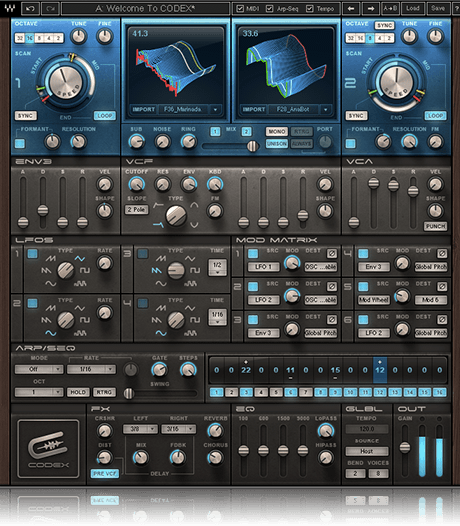Click the output GAIN slider handle
Viewport: 460px width, 526px height.
(x=405, y=448)
